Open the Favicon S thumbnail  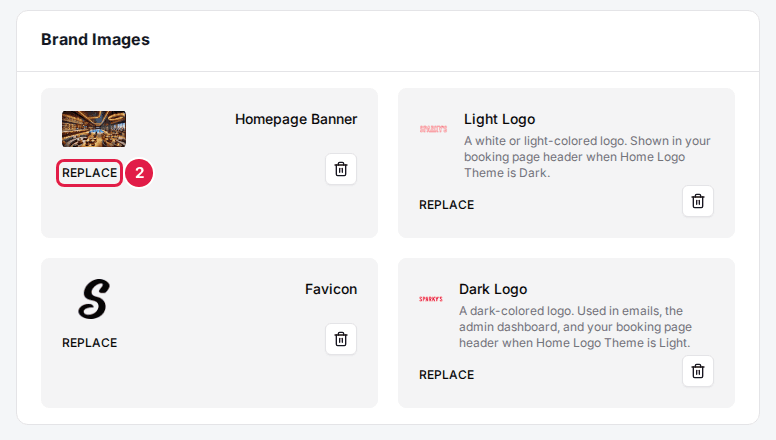pyautogui.click(x=94, y=299)
